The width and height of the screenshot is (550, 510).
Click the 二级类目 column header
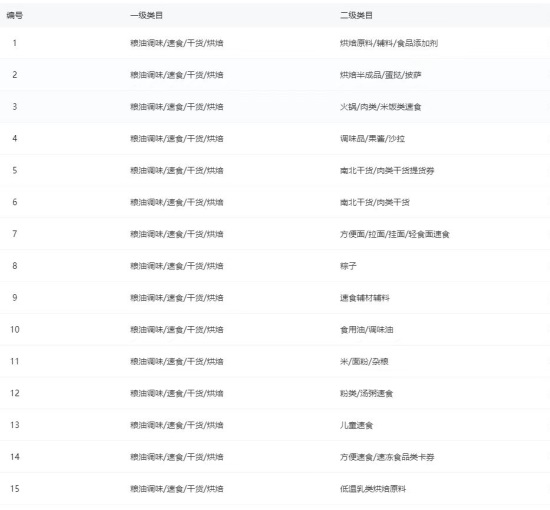click(356, 15)
